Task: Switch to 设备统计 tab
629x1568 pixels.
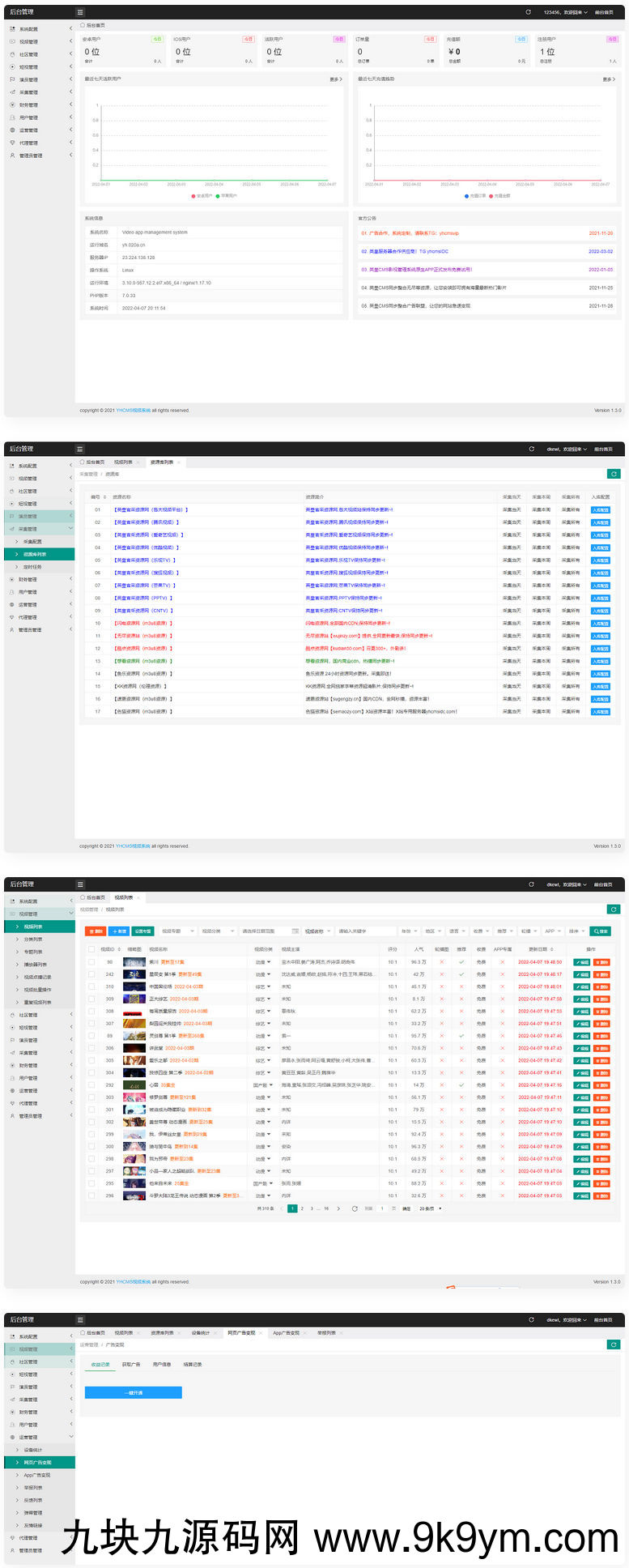Action: coord(201,1332)
